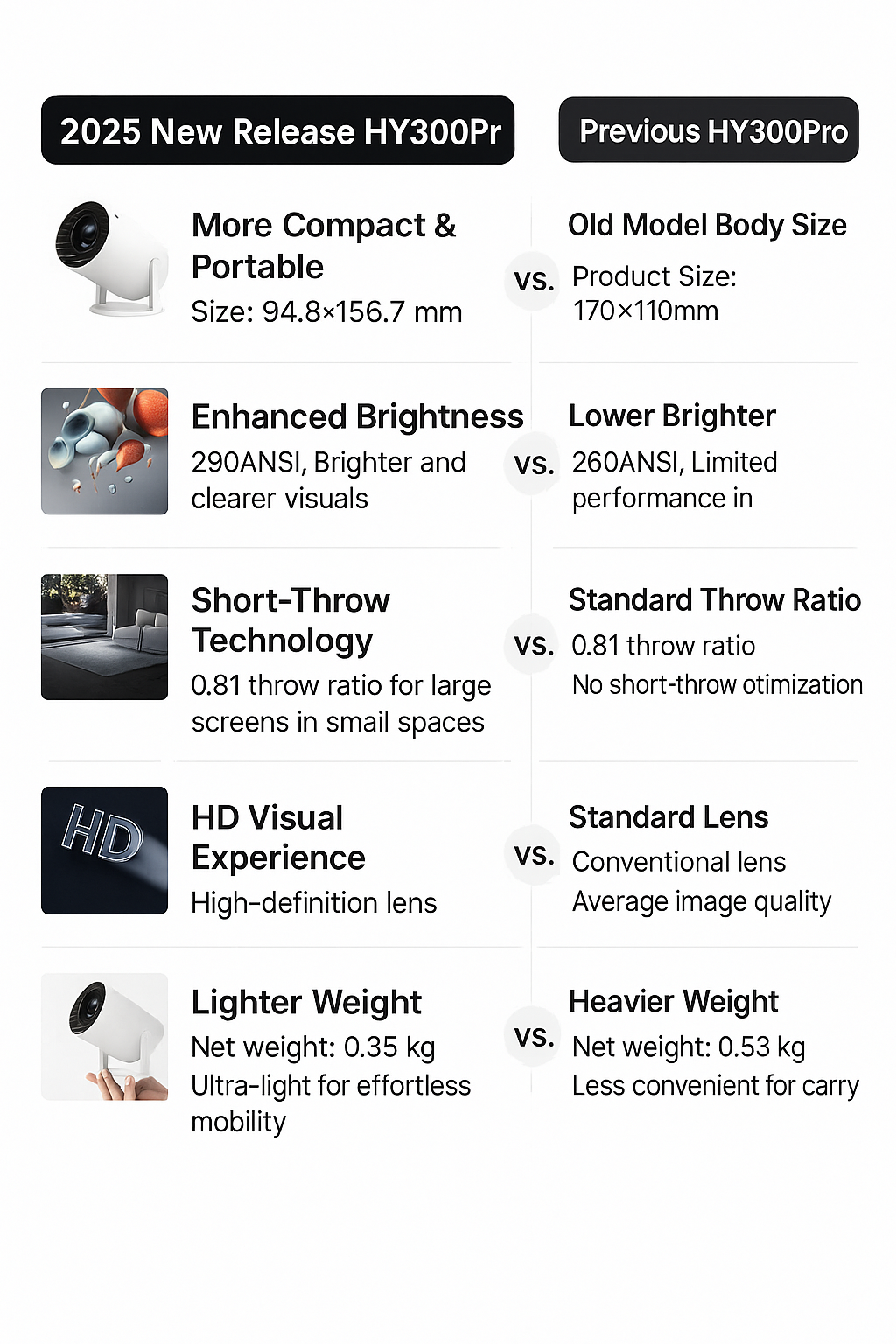Click the "vs." badge in the lens comparison row
The height and width of the screenshot is (1344, 896).
click(534, 855)
